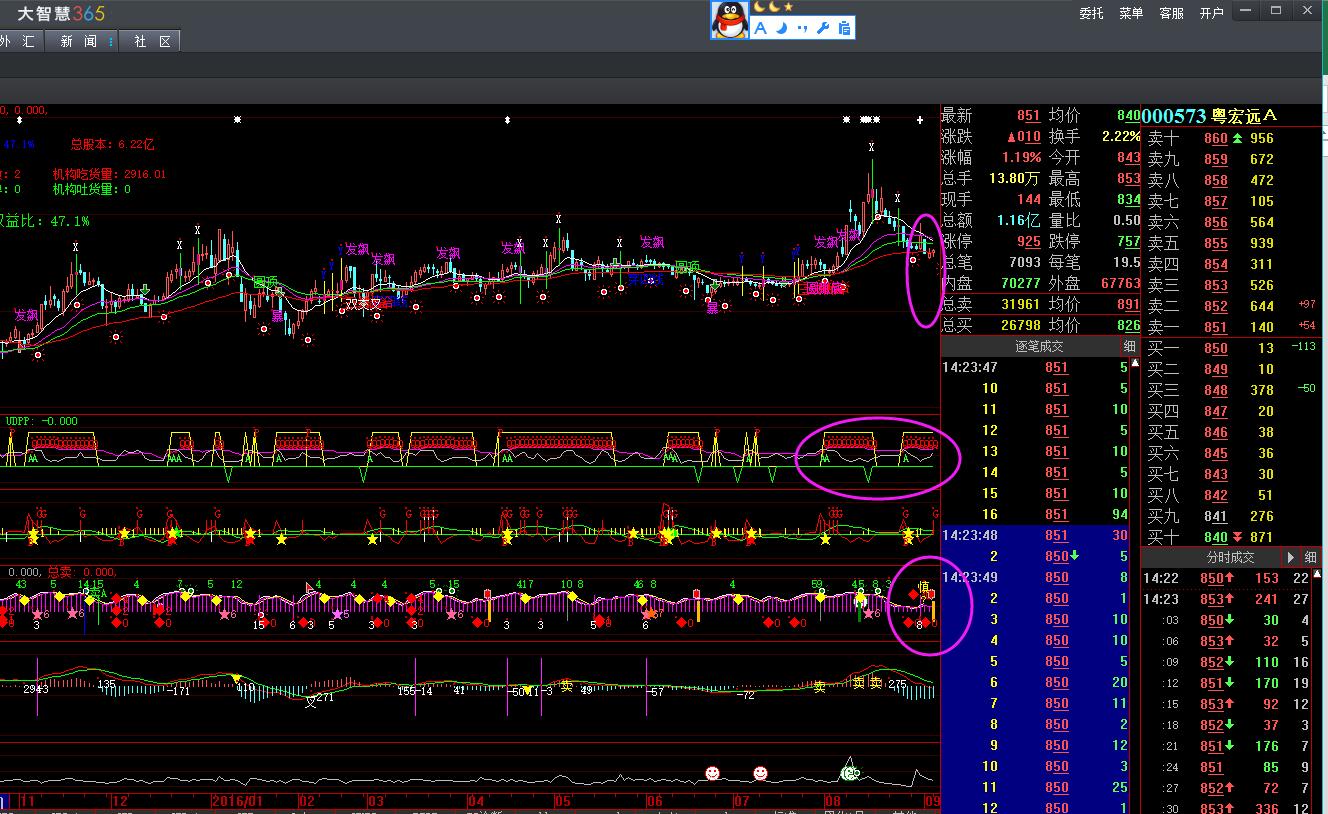The image size is (1328, 814).
Task: Click the 总手 value 13.80万
Action: click(1014, 179)
